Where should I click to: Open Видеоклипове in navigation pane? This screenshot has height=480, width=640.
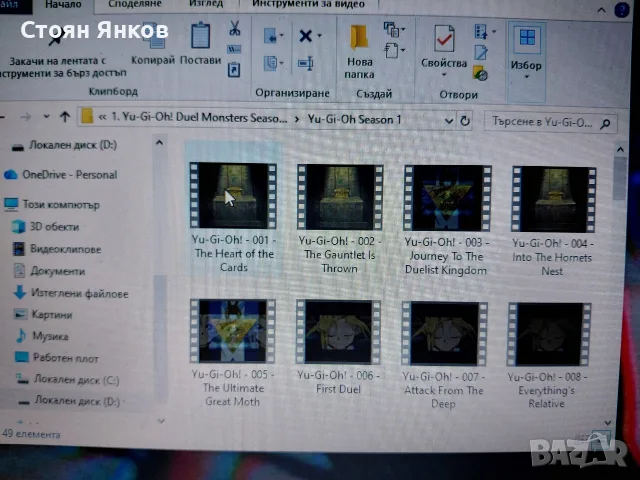coord(57,249)
